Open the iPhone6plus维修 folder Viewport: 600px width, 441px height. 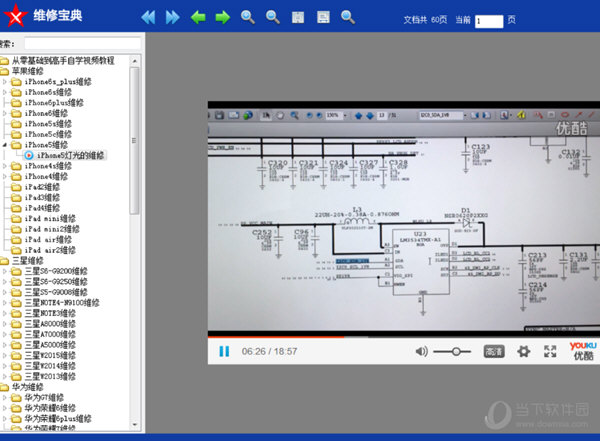[54, 103]
